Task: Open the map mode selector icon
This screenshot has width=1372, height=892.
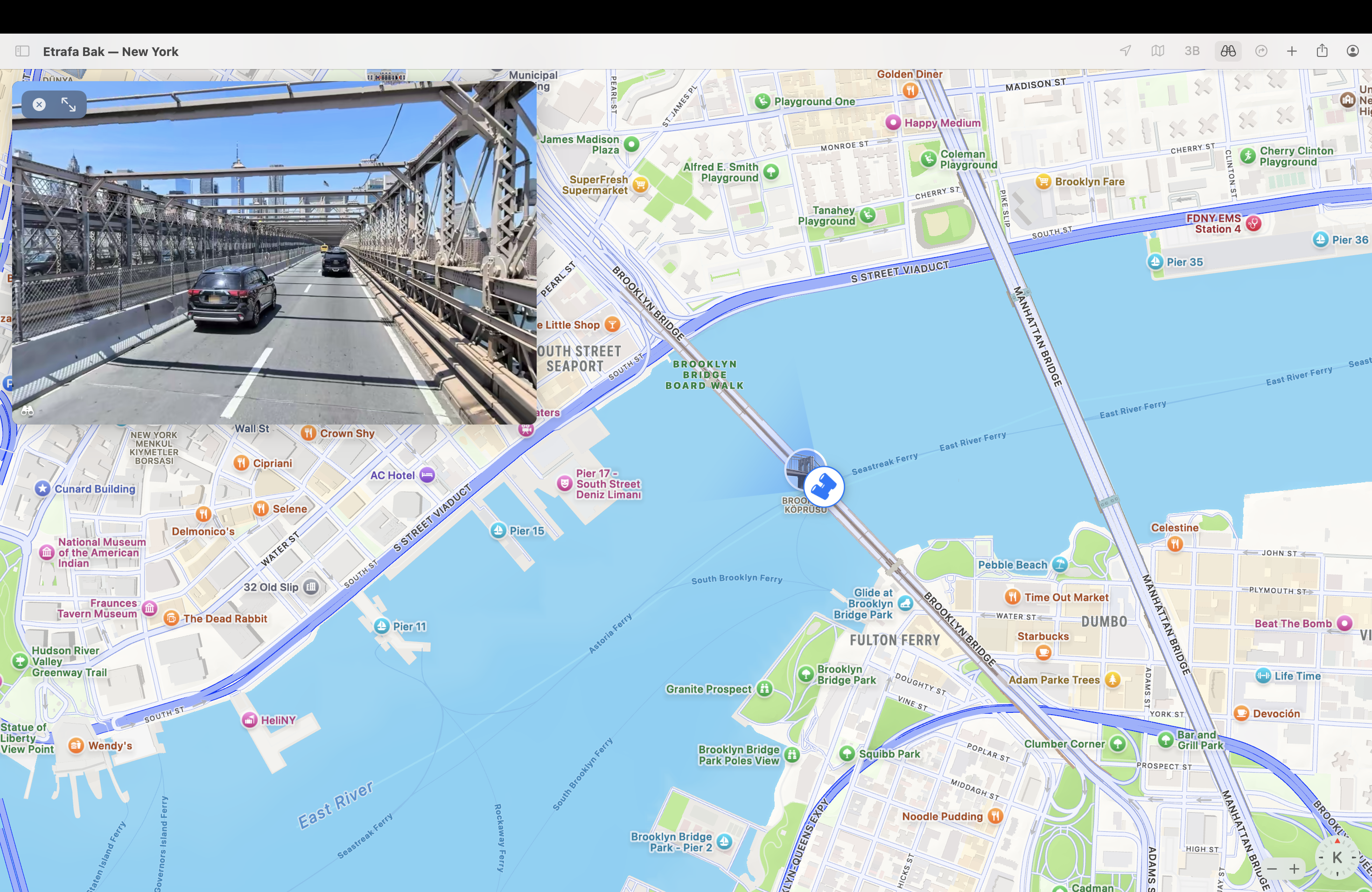Action: tap(1157, 51)
